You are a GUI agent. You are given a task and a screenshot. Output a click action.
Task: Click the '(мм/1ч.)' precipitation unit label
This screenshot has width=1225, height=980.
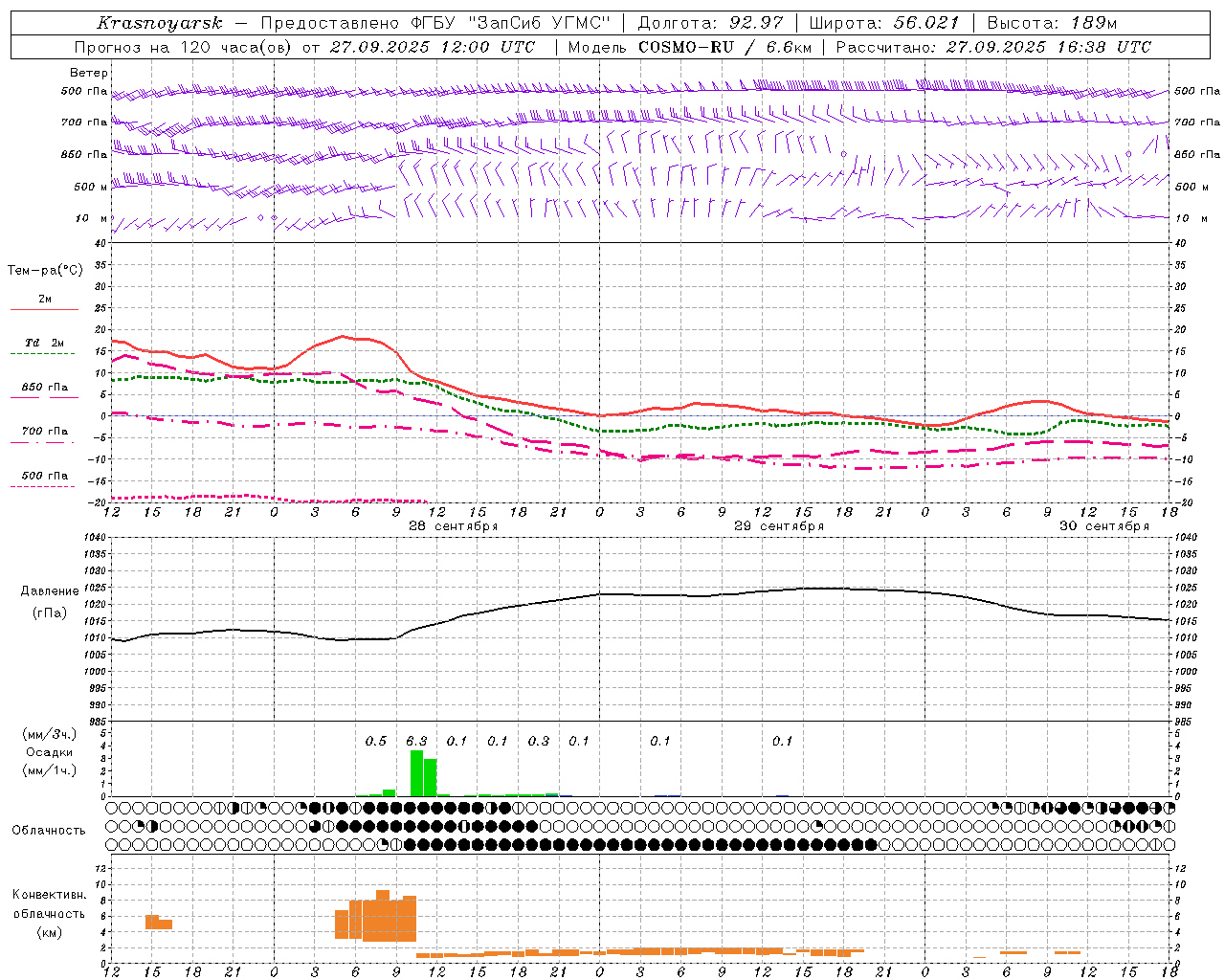click(49, 770)
